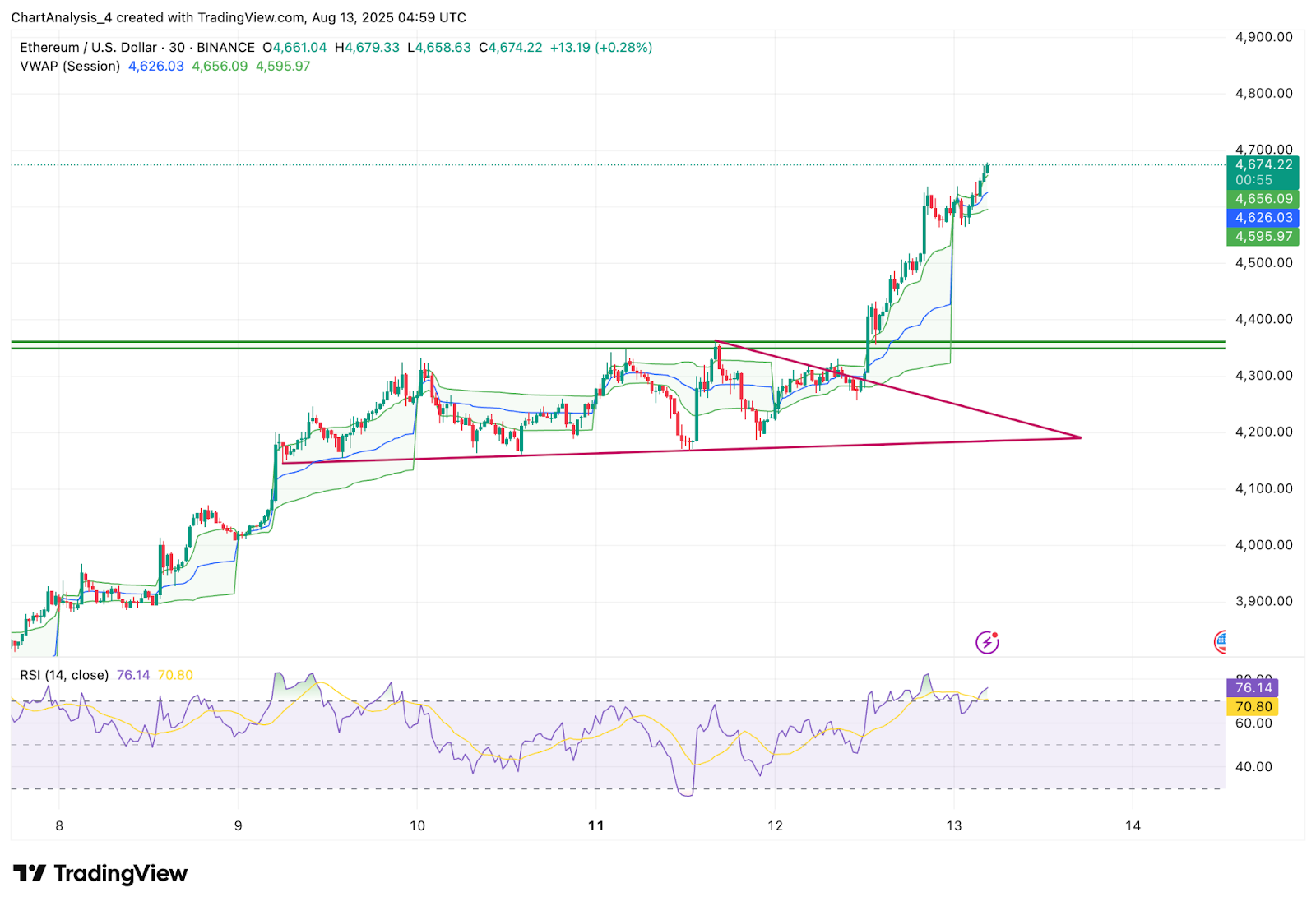
Task: Select the bold 11 date label
Action: [595, 825]
